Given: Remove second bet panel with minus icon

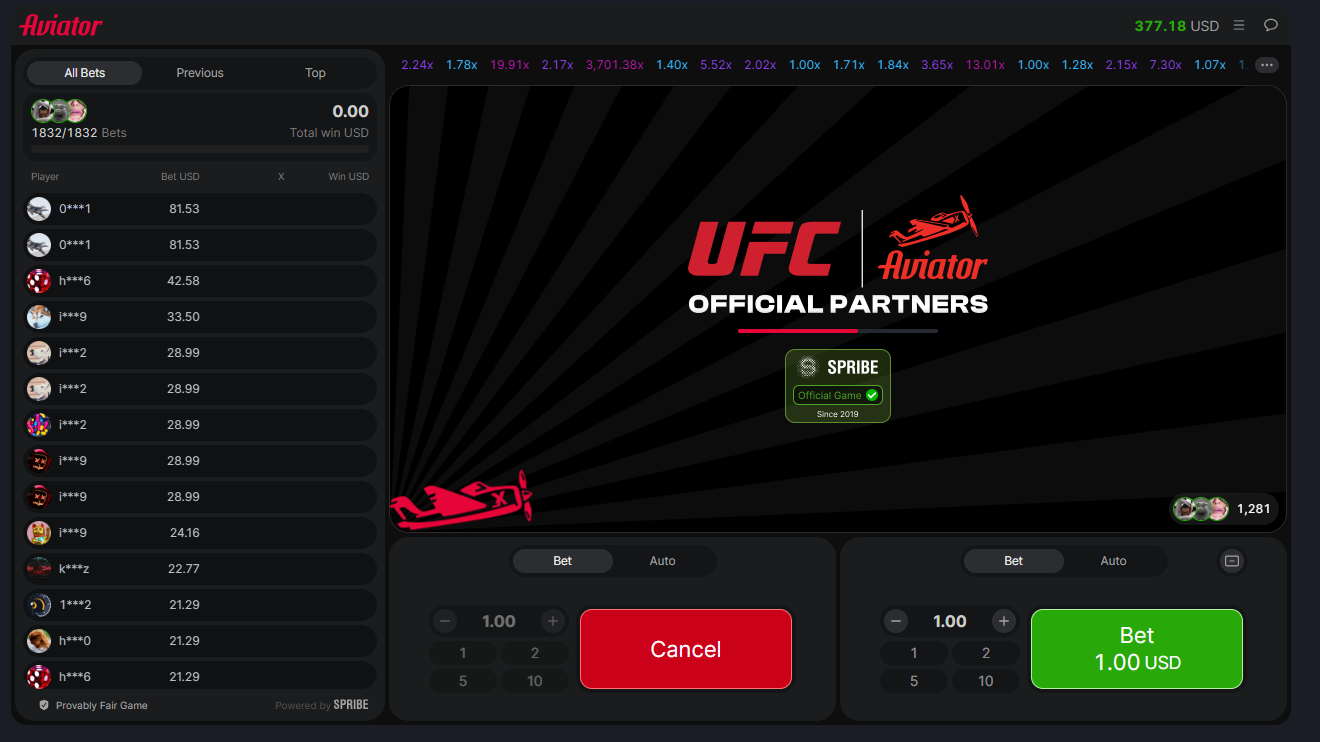Looking at the screenshot, I should [x=1232, y=561].
